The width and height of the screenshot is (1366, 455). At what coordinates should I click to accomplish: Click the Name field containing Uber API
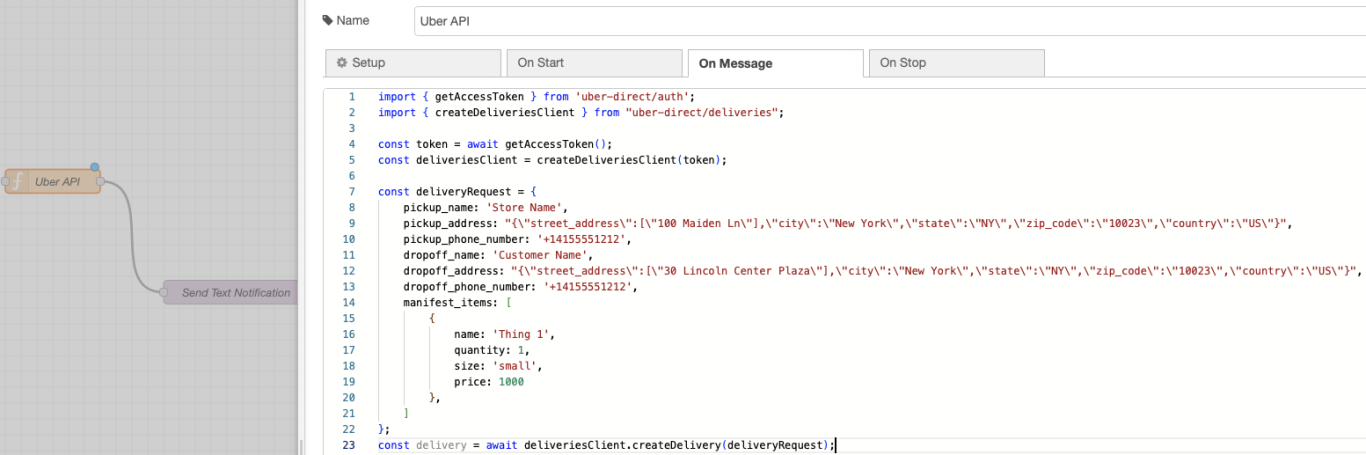pos(889,21)
